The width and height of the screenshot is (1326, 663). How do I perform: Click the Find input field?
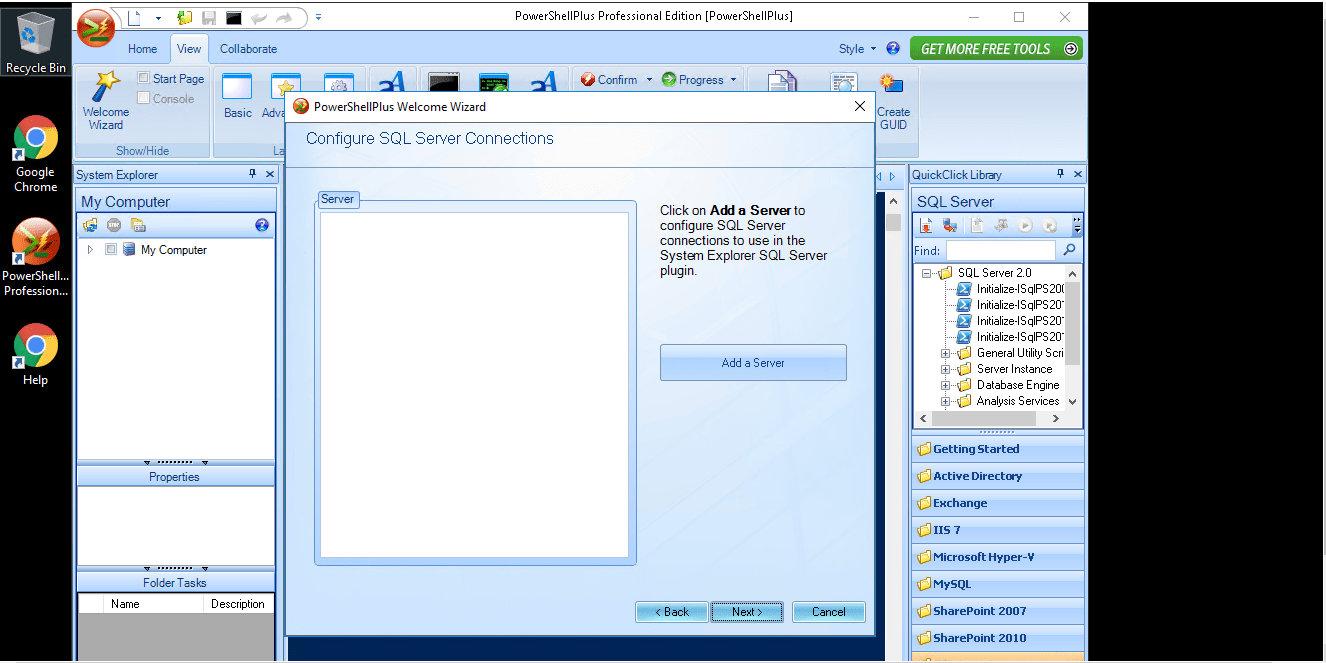tap(1000, 250)
